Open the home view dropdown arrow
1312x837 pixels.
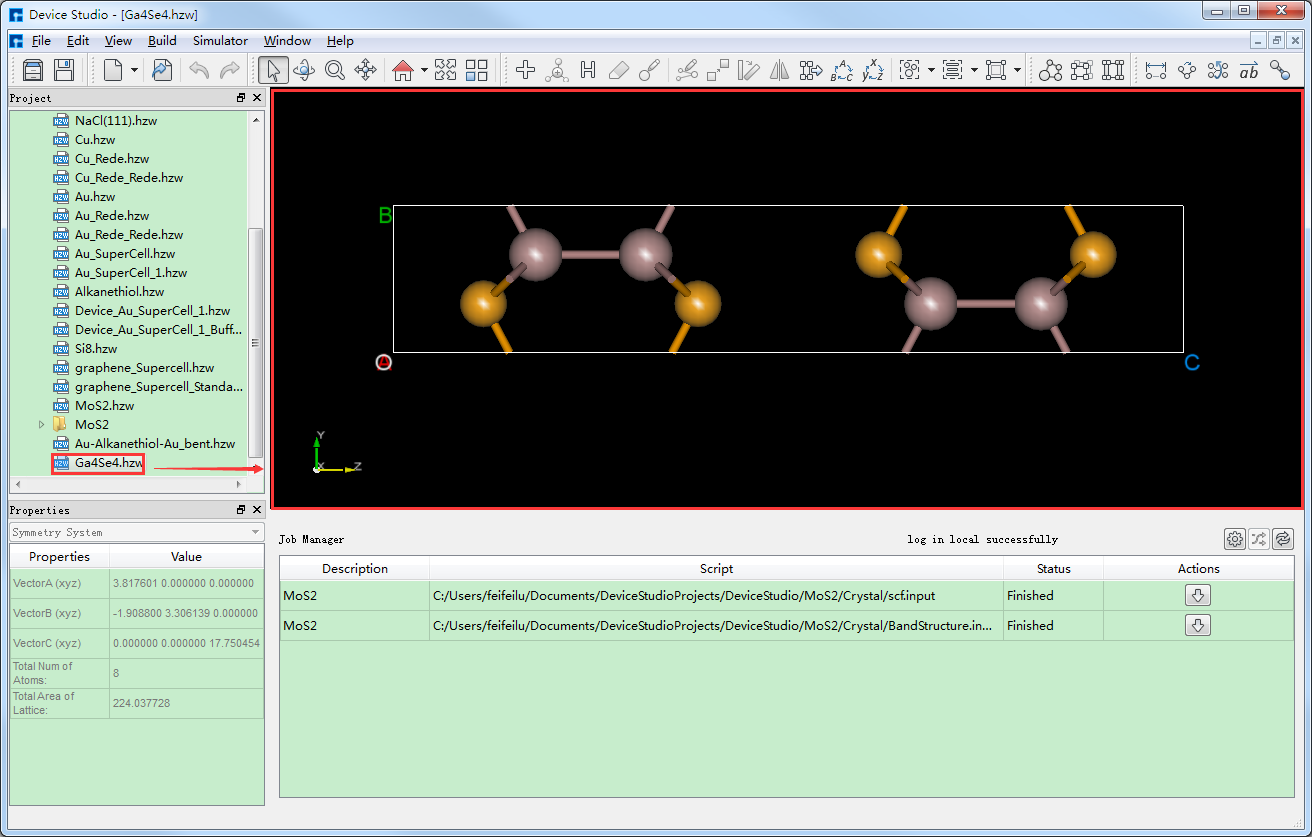pyautogui.click(x=424, y=70)
